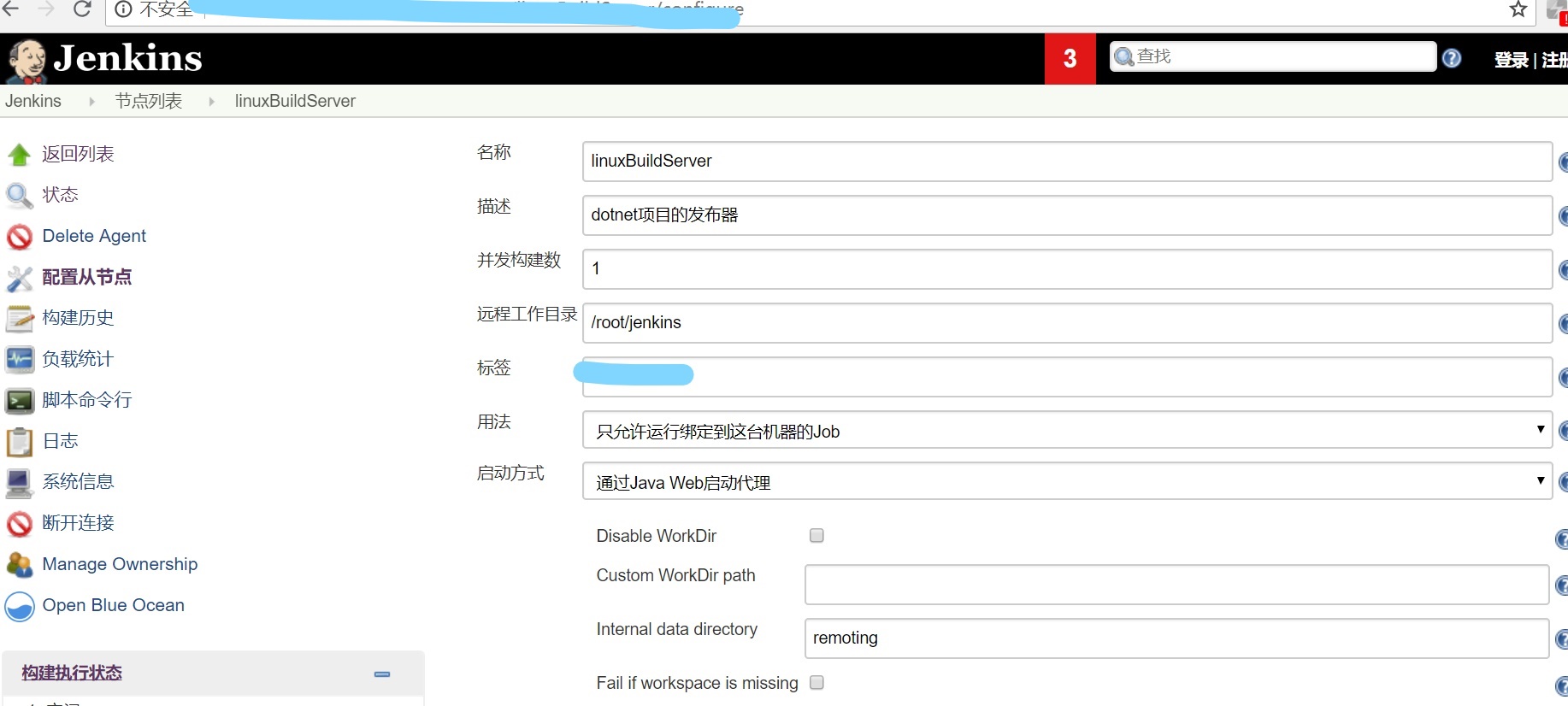
Task: Click the Manage Ownership people icon
Action: coord(19,565)
